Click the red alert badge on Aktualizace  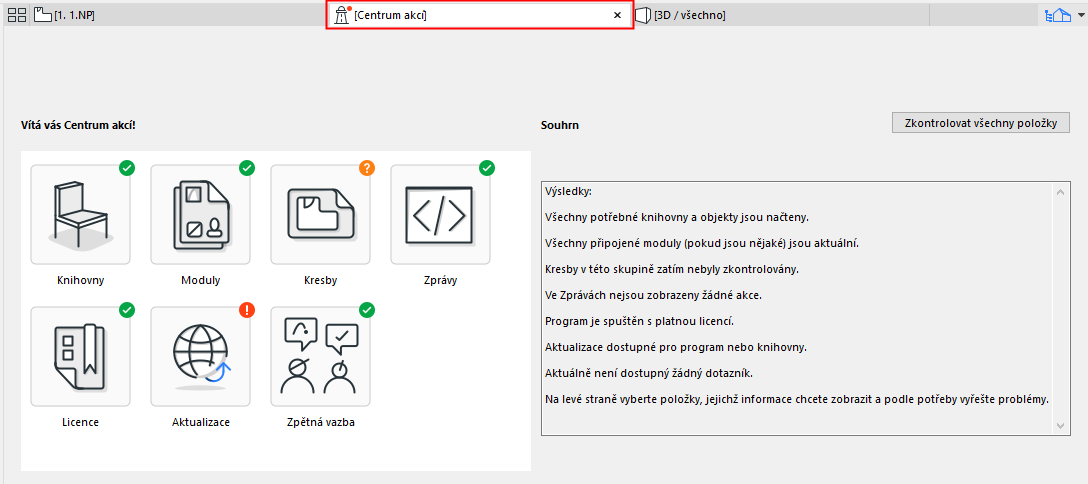(247, 310)
